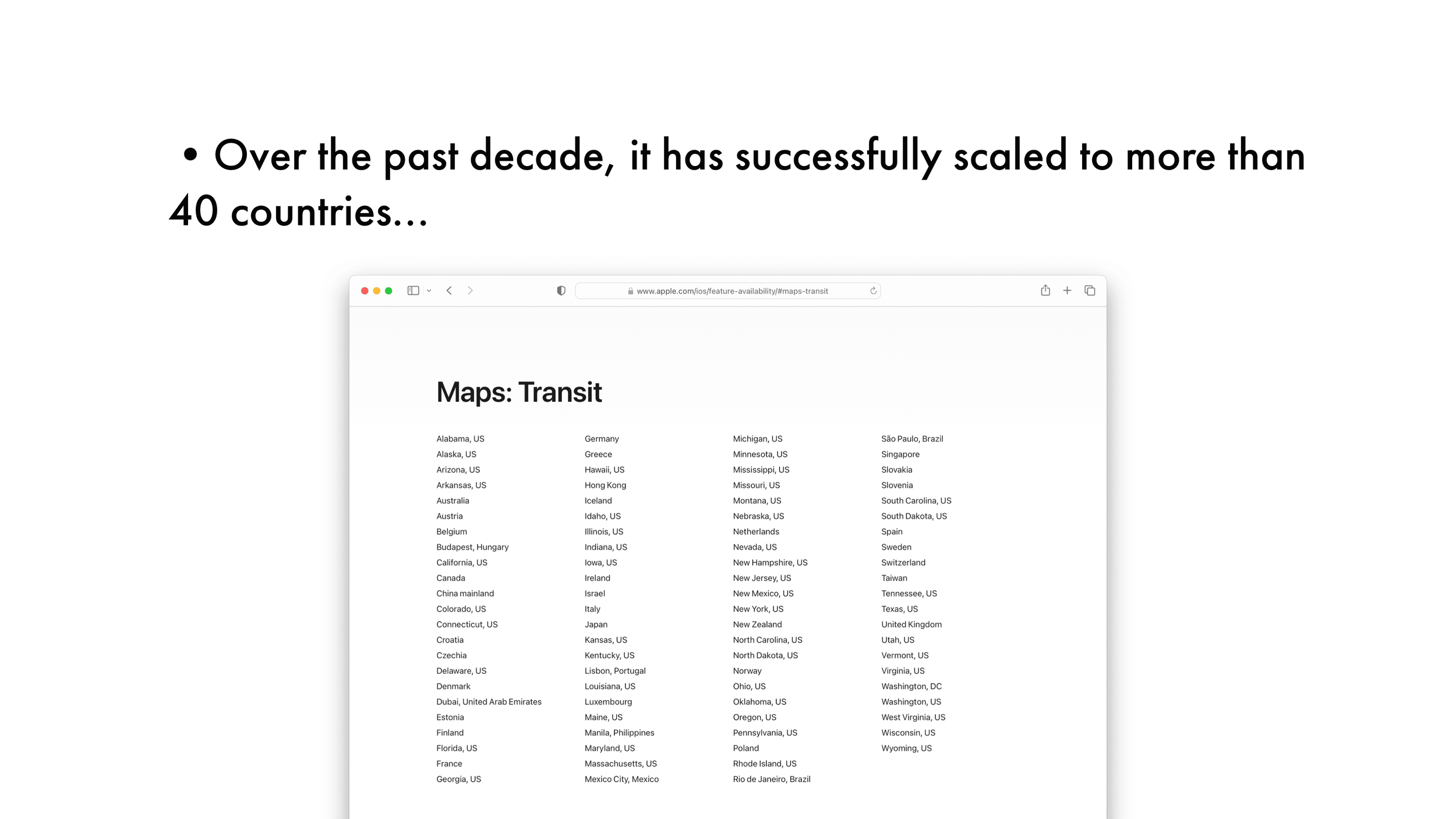Select 'Luxembourg' entry
Screen dimensions: 1456x819
point(608,702)
